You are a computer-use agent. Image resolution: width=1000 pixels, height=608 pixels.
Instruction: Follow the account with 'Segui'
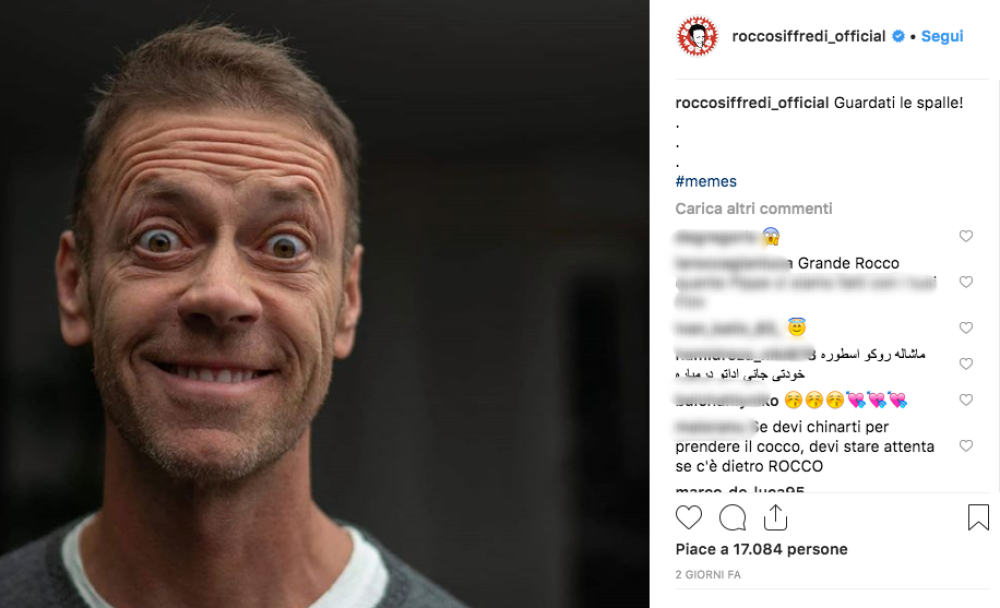pyautogui.click(x=942, y=36)
